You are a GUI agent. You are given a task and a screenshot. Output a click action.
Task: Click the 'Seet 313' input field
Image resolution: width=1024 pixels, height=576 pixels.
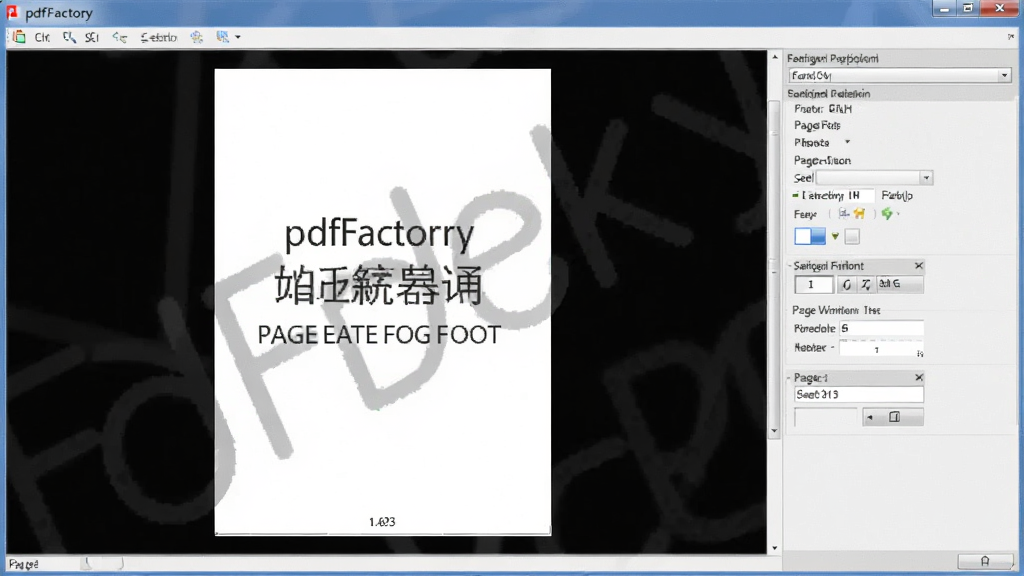click(859, 394)
